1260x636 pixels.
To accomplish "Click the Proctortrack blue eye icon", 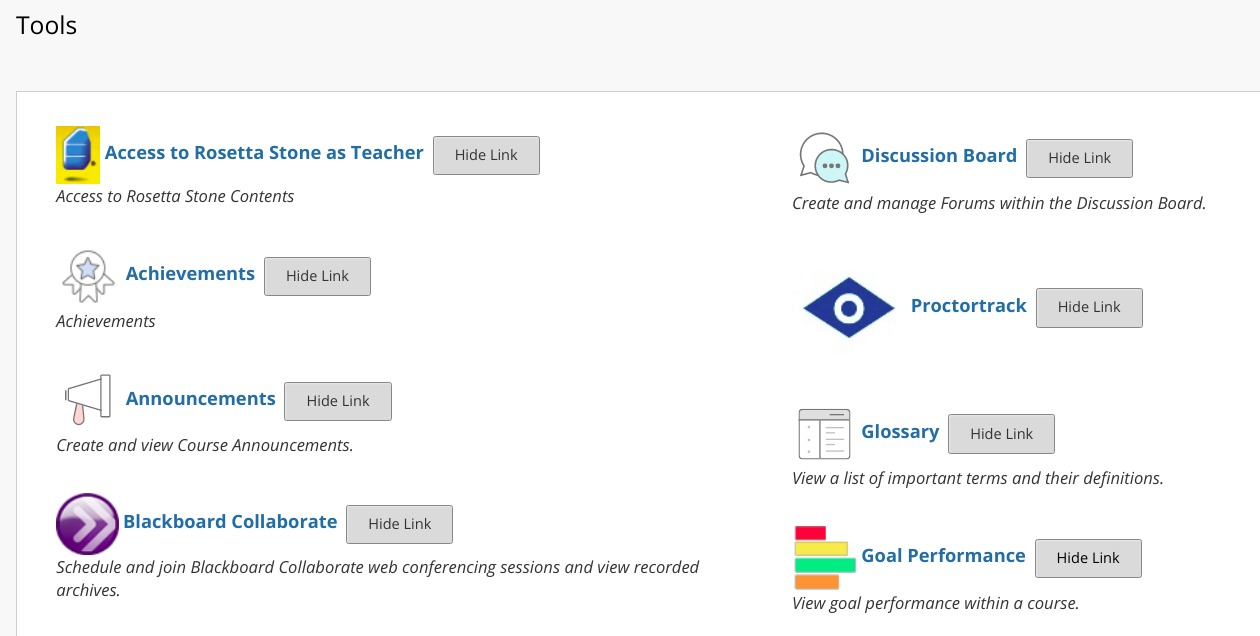I will pyautogui.click(x=848, y=308).
